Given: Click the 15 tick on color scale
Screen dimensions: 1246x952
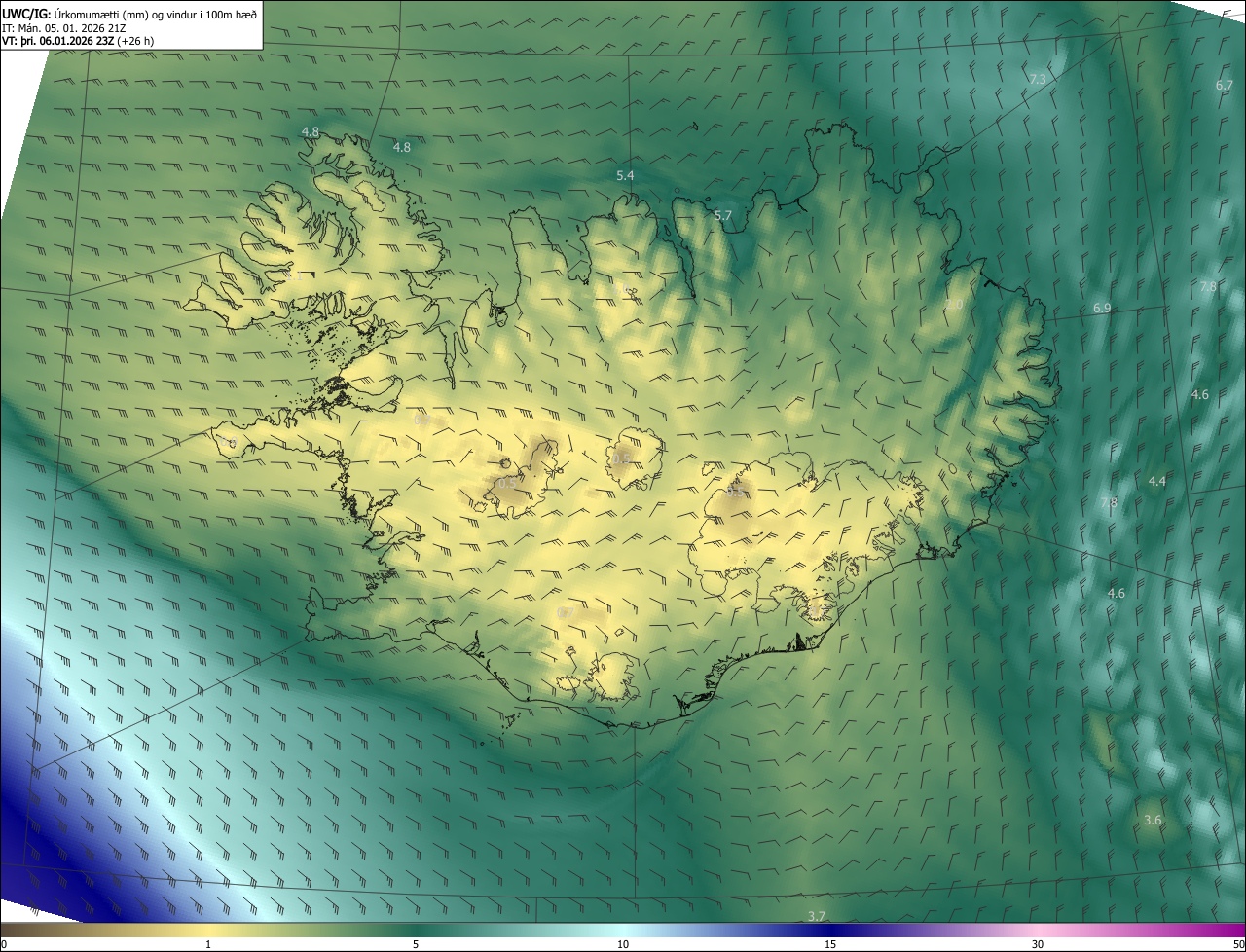Looking at the screenshot, I should click(x=830, y=944).
